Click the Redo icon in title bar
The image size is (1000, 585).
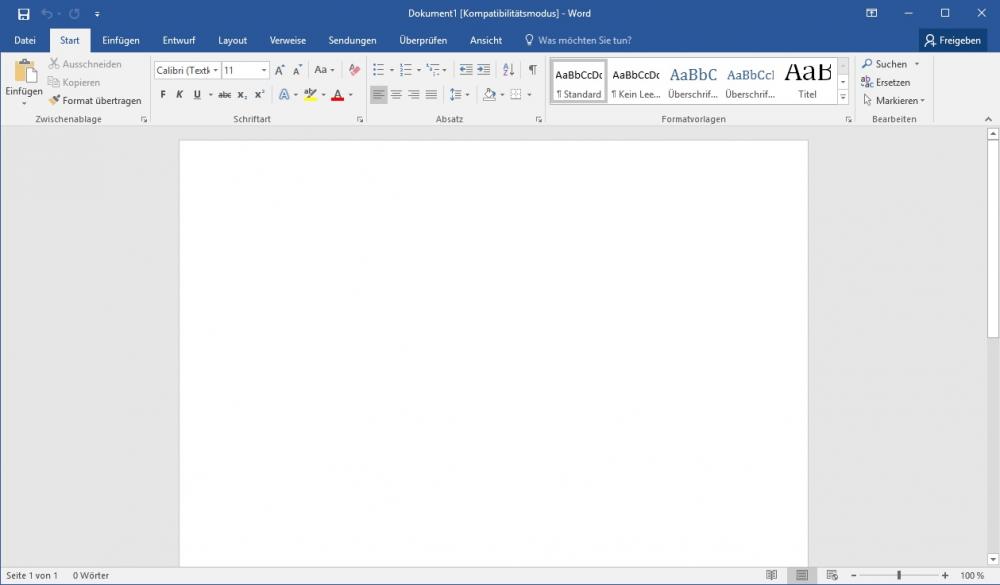[75, 13]
